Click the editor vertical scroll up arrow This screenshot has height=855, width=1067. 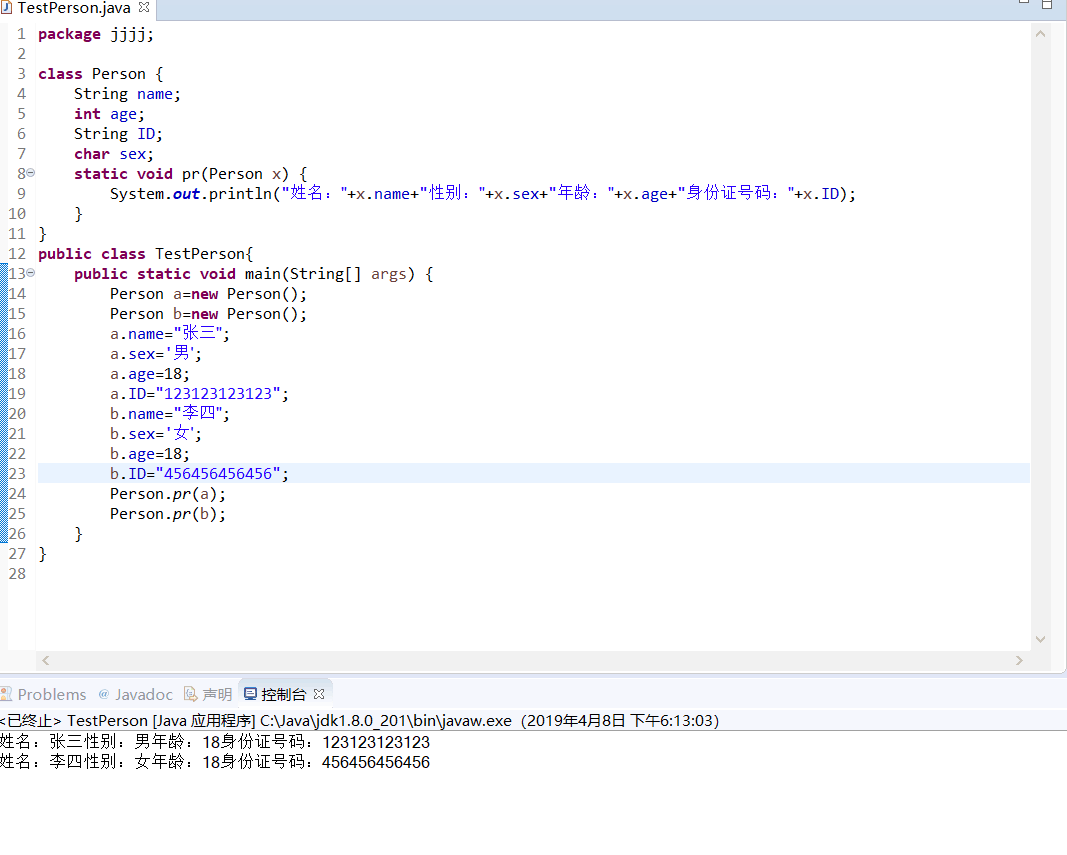(x=1040, y=33)
